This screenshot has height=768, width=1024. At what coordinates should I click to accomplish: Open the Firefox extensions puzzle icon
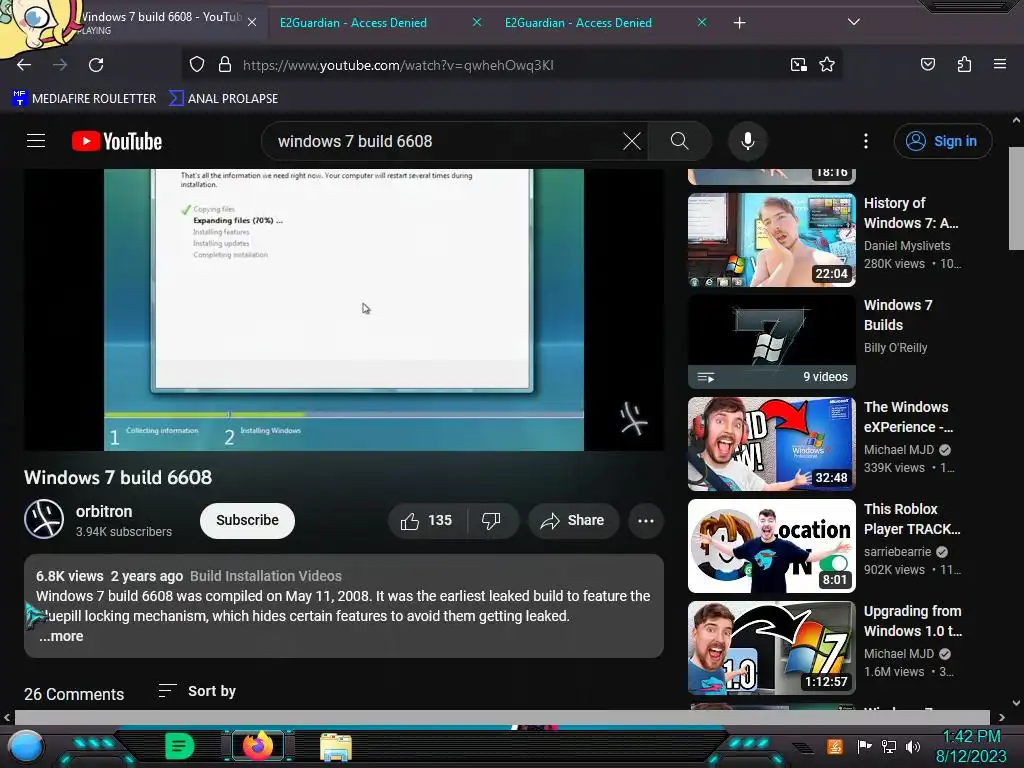click(x=964, y=65)
